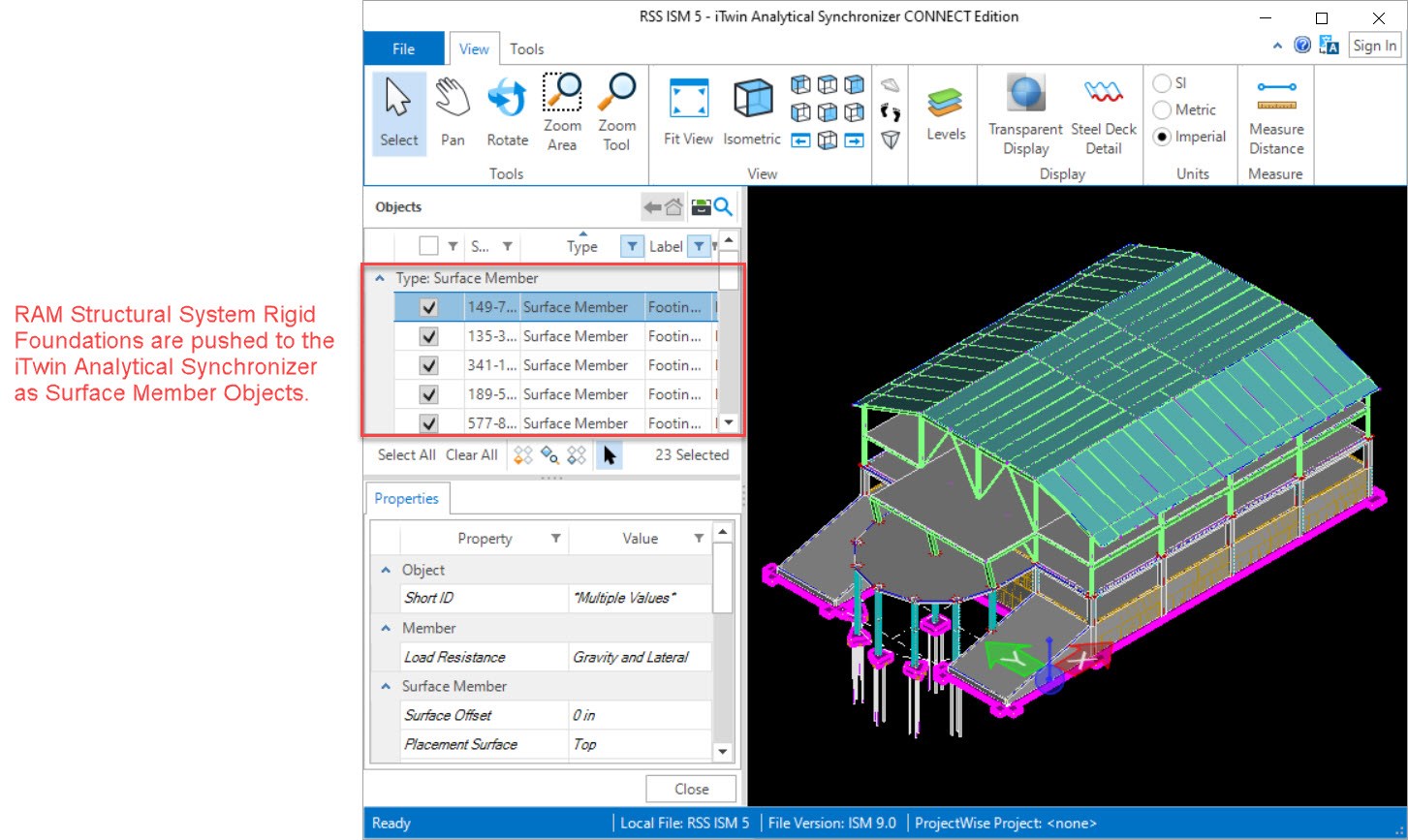Click File Version: ISM 9.0 in status bar

click(833, 824)
